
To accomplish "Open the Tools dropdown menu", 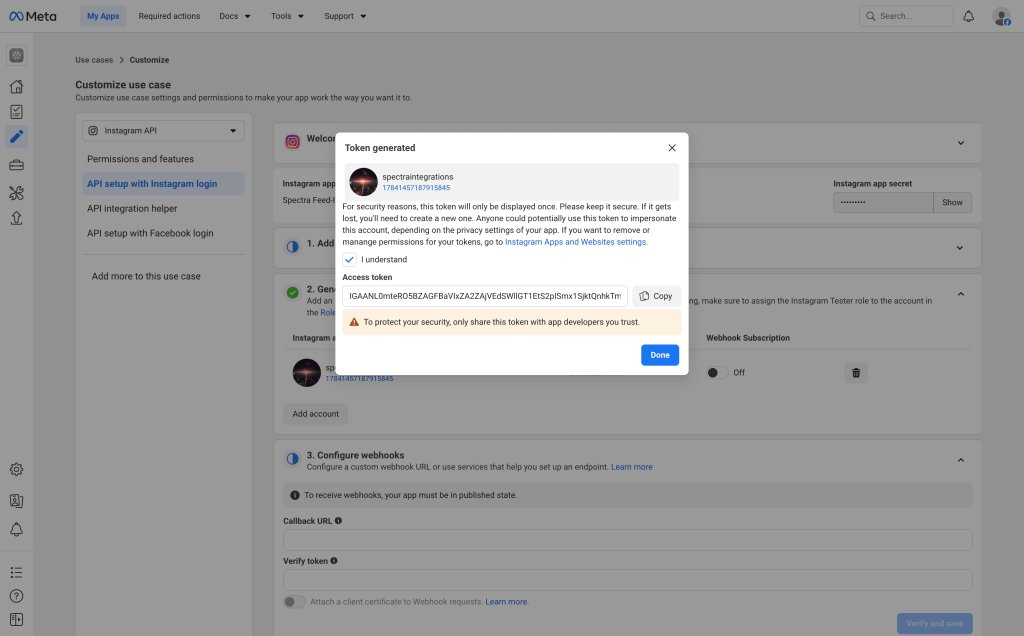I will point(287,16).
